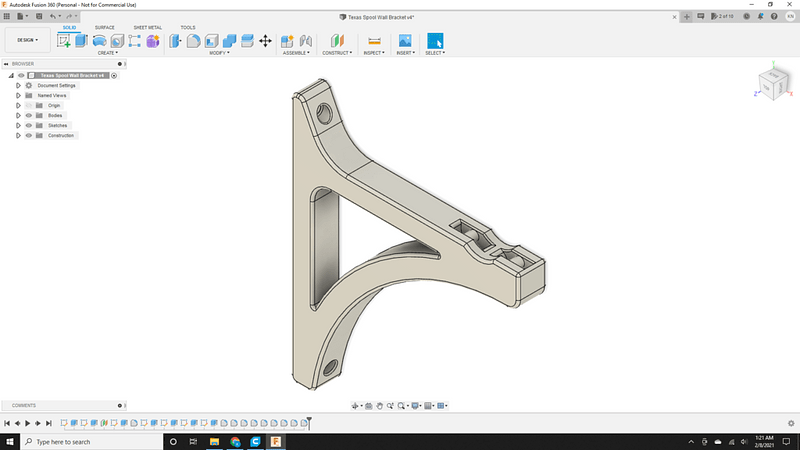Select the Joint tool
The image size is (800, 450).
click(x=306, y=41)
